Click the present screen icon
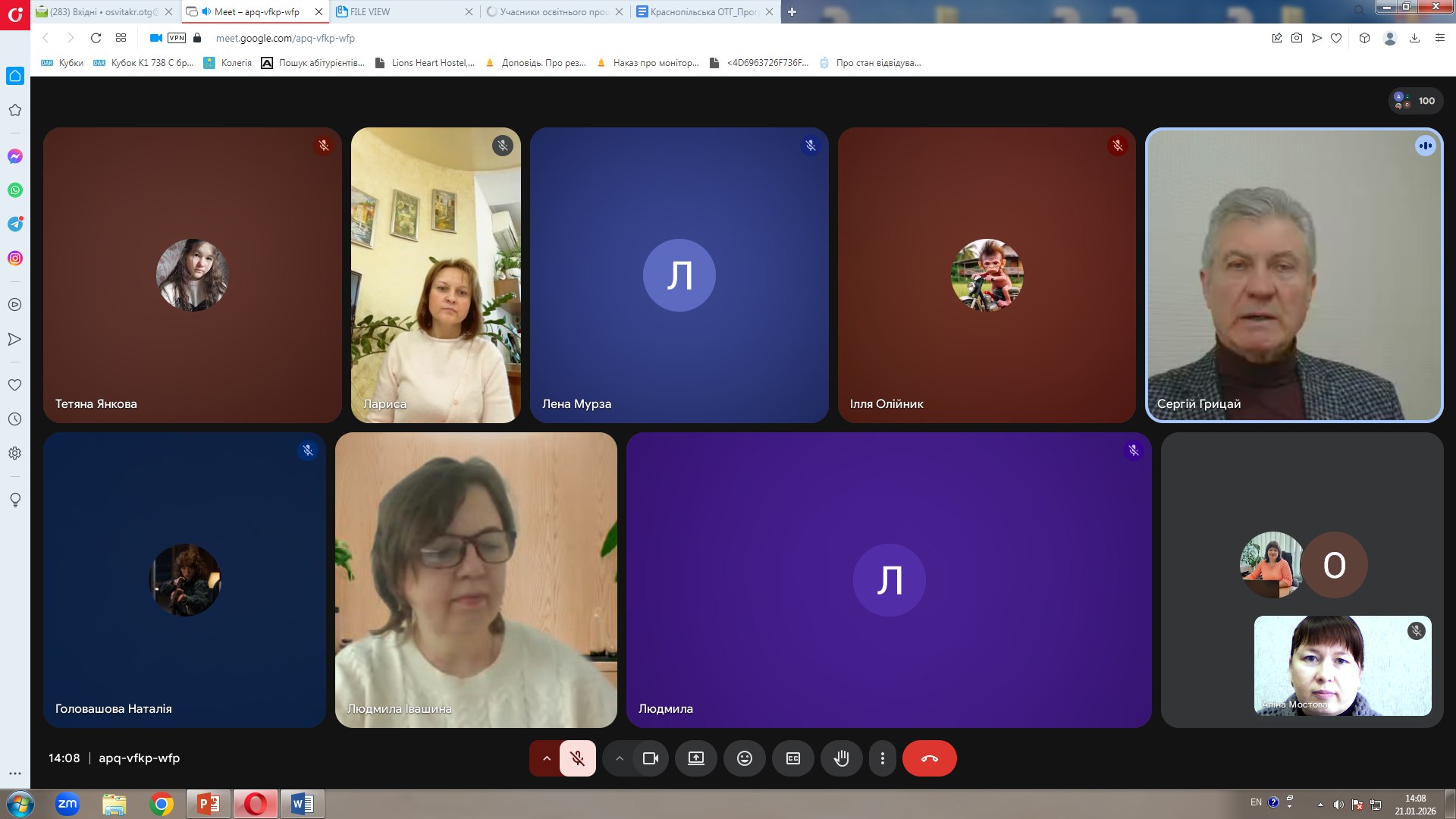 click(695, 758)
